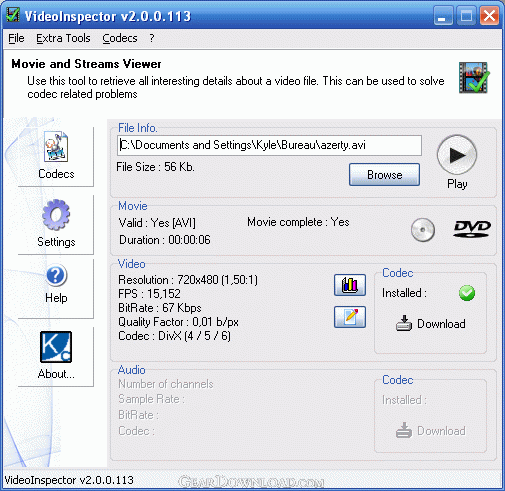Click the filmstrip checkmark header icon
This screenshot has width=505, height=491.
[x=474, y=77]
